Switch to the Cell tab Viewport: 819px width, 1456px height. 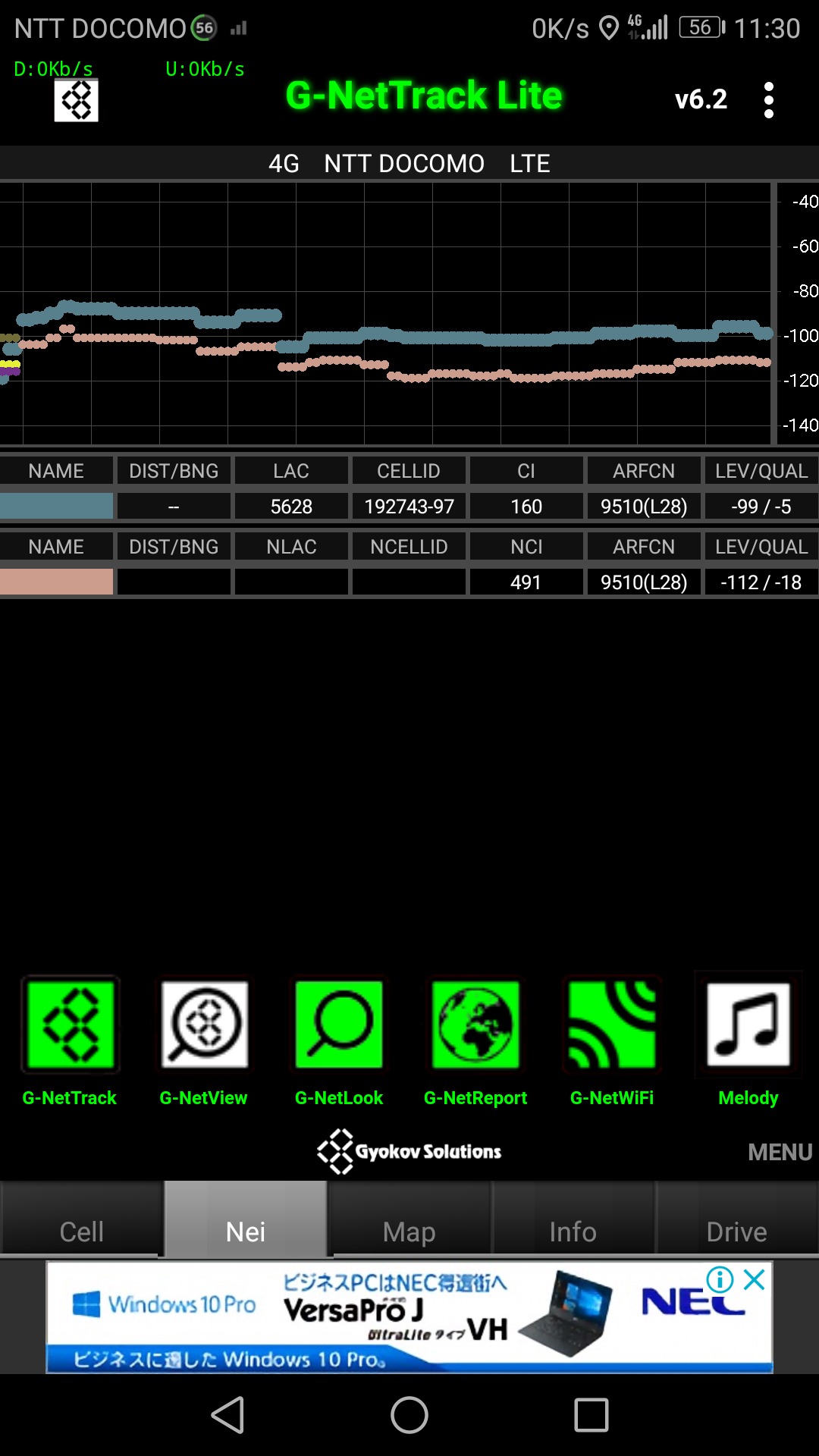pyautogui.click(x=82, y=1231)
